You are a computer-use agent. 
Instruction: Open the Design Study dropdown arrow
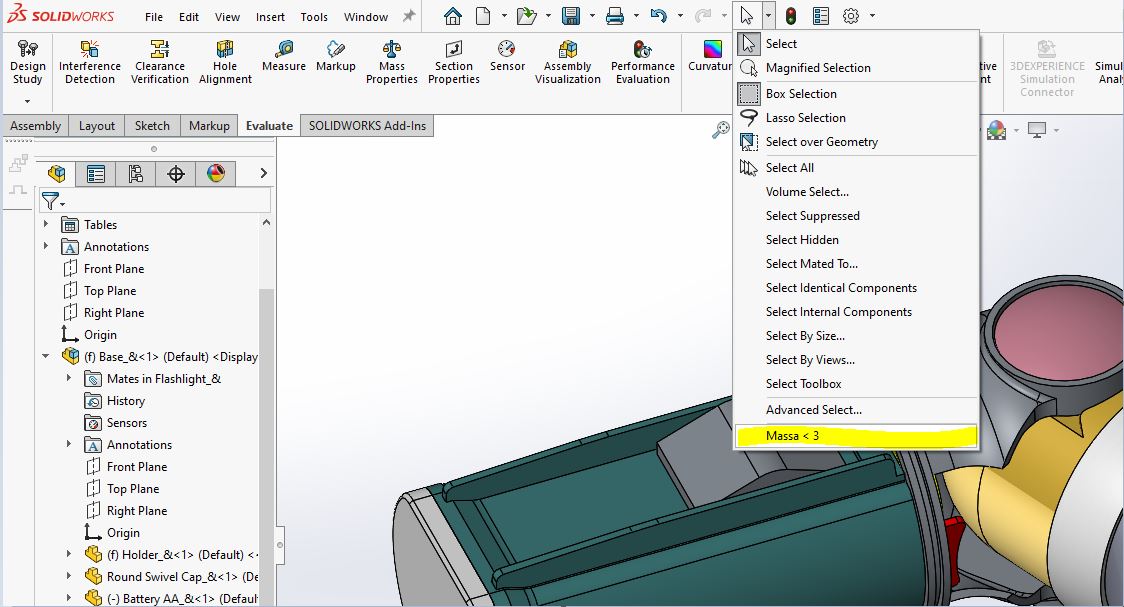click(27, 101)
